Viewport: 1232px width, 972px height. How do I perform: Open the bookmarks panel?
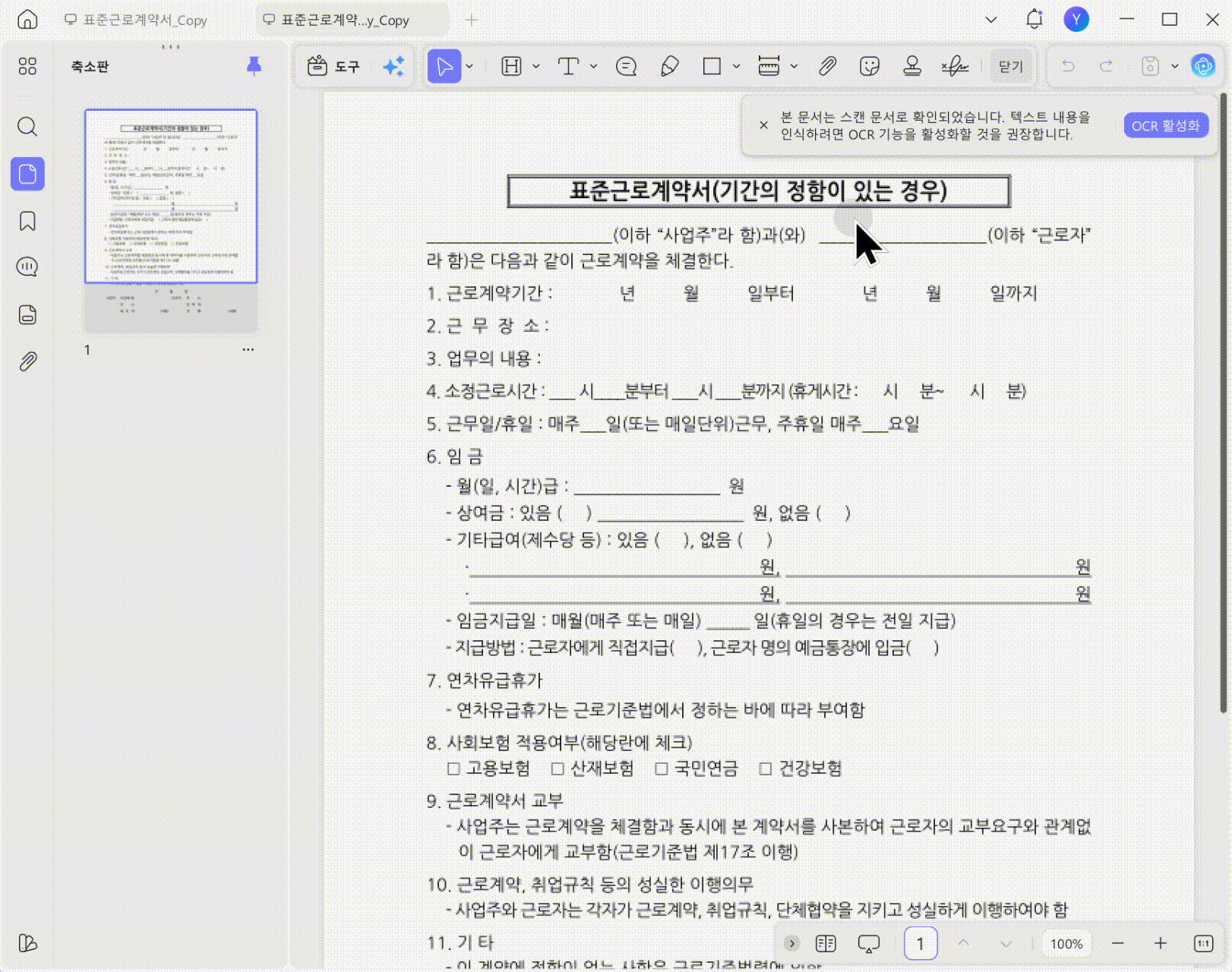click(27, 221)
